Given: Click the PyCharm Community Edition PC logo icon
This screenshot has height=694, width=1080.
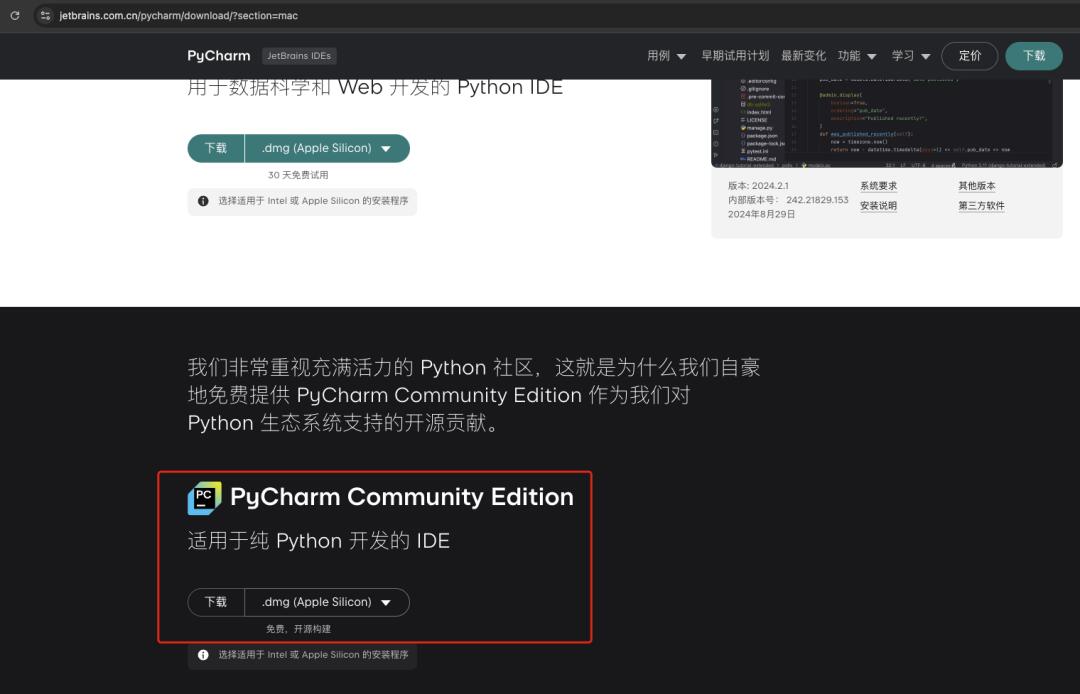Looking at the screenshot, I should pos(205,498).
